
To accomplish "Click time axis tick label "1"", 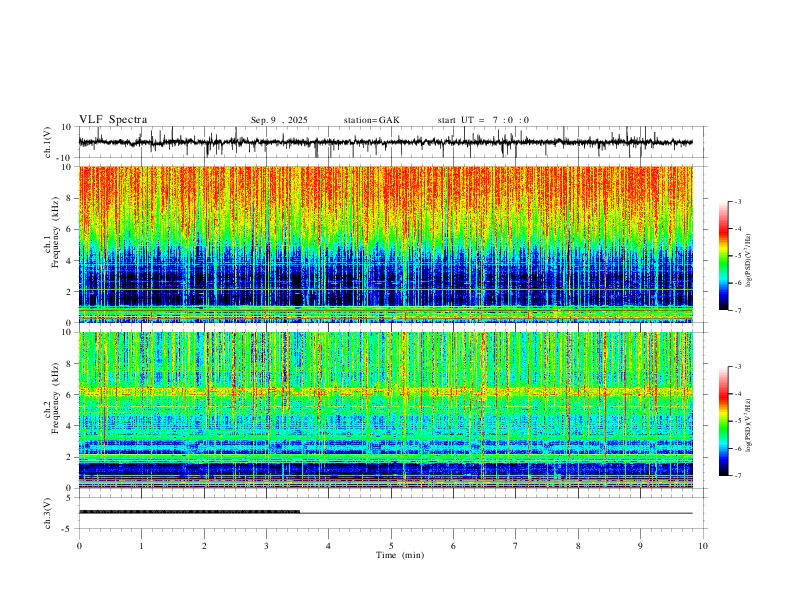I will tap(141, 546).
